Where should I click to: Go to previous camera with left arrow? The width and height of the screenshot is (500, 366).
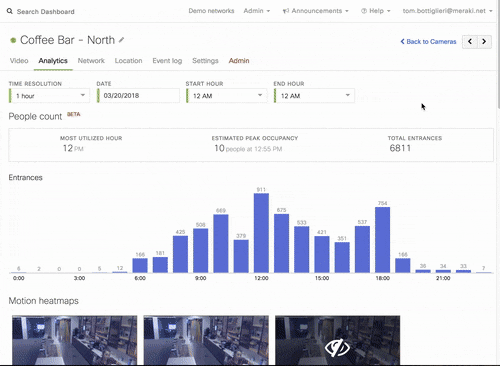point(470,42)
